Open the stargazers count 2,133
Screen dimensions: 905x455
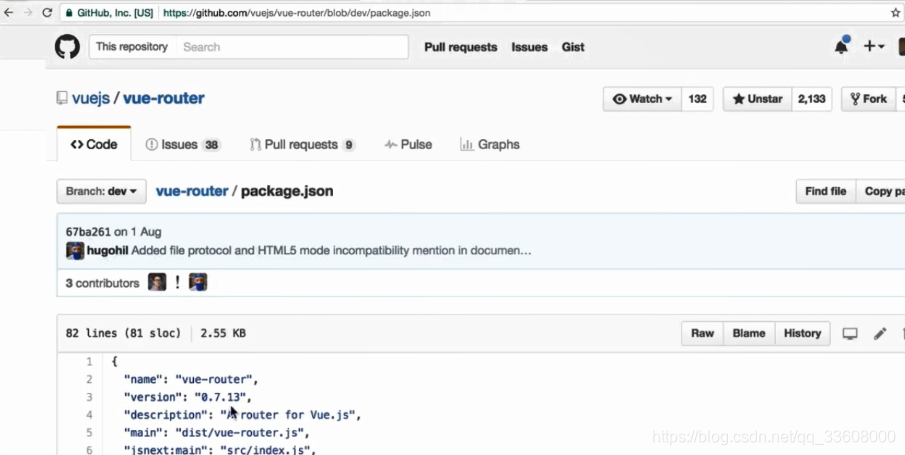811,99
